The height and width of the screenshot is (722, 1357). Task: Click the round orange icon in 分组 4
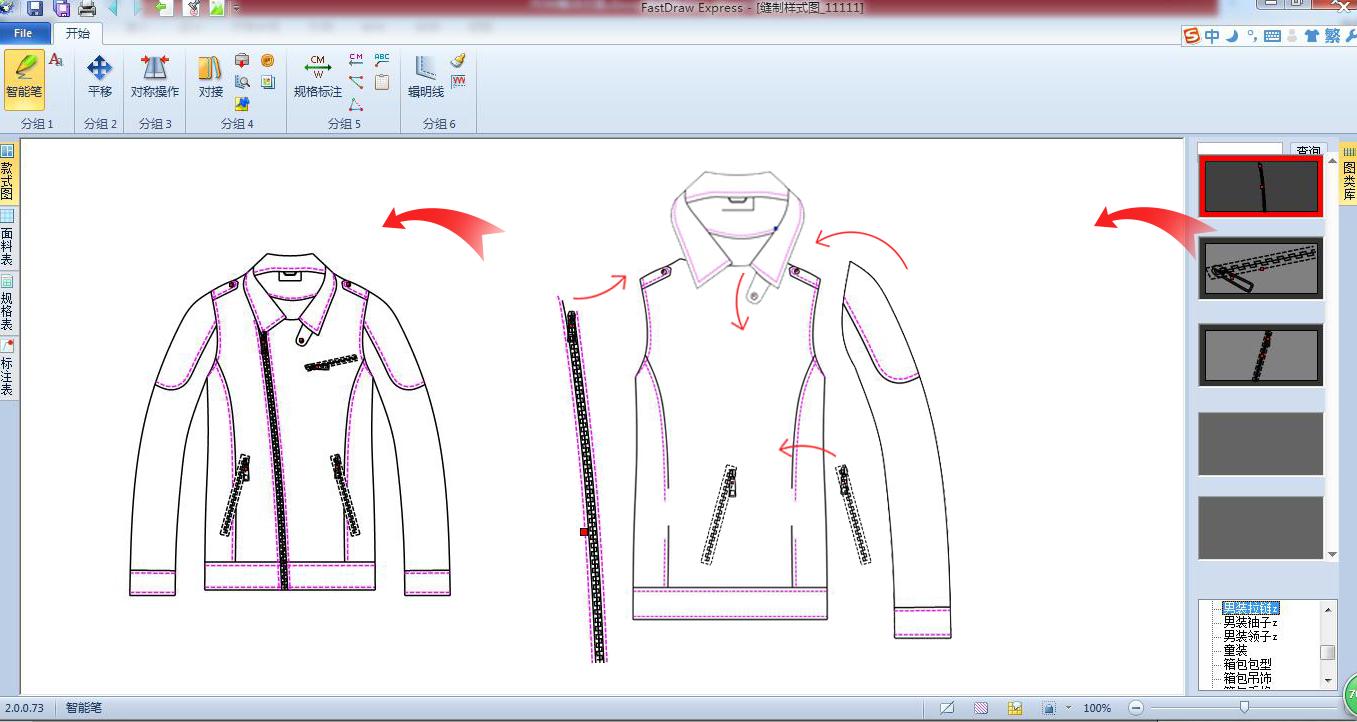coord(267,61)
